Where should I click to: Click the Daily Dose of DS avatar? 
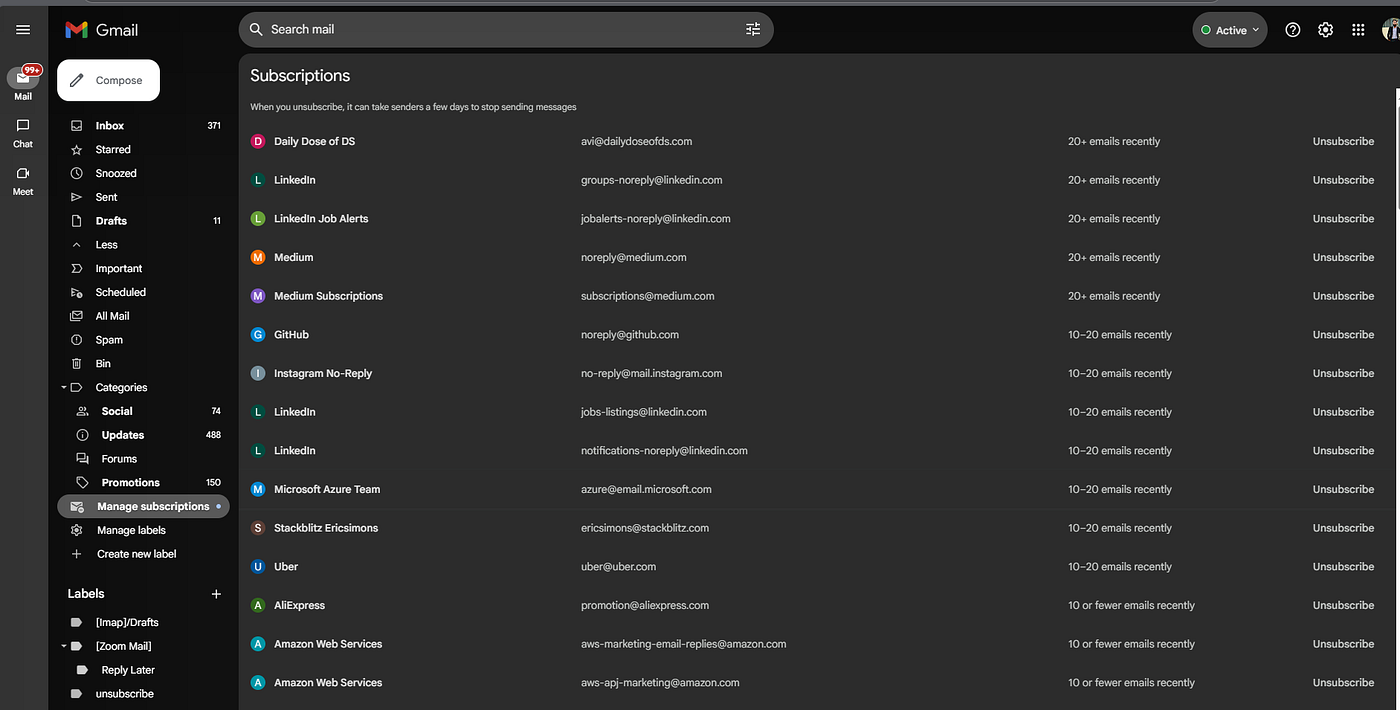click(x=258, y=142)
